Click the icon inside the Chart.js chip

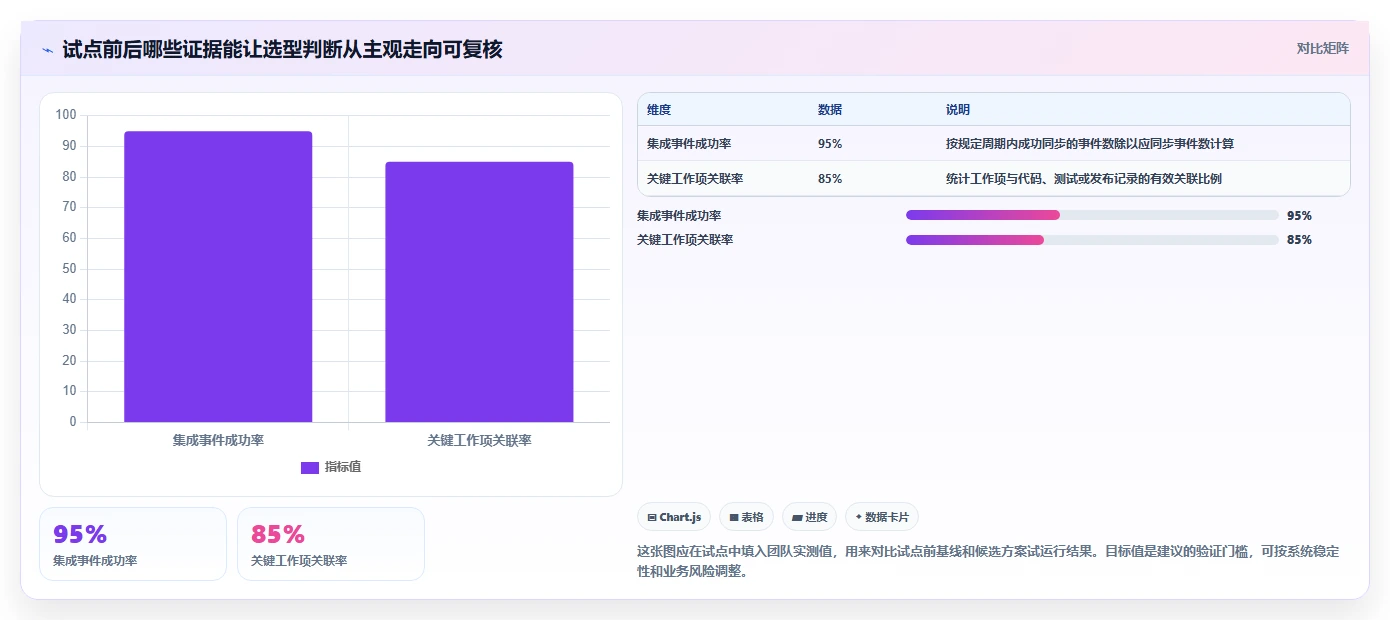[x=652, y=518]
